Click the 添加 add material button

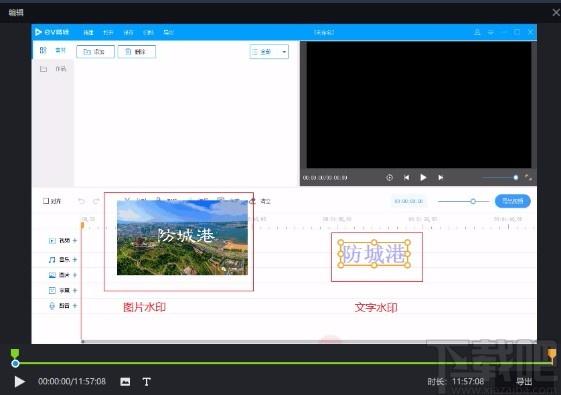click(96, 52)
